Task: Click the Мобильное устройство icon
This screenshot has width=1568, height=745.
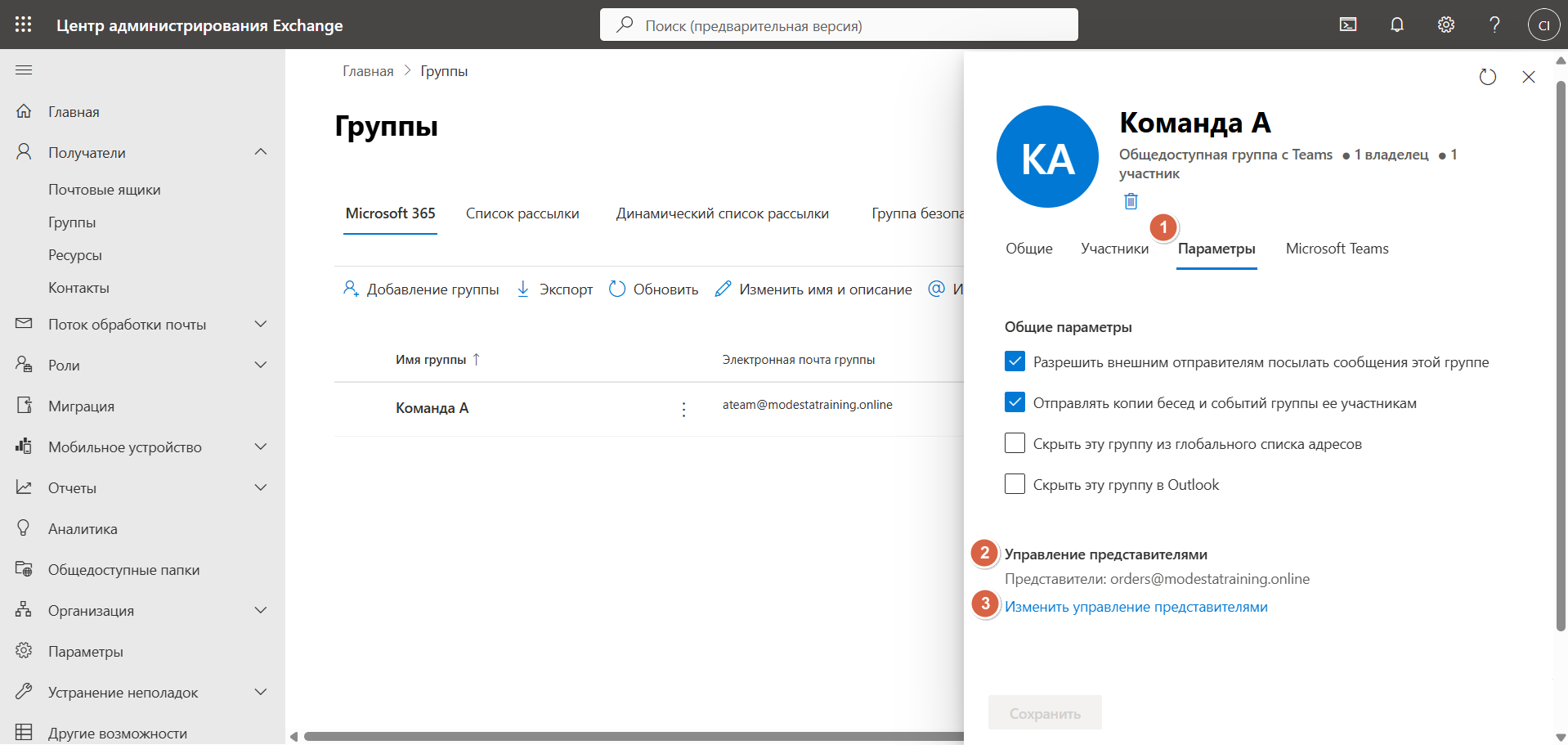Action: pos(24,447)
